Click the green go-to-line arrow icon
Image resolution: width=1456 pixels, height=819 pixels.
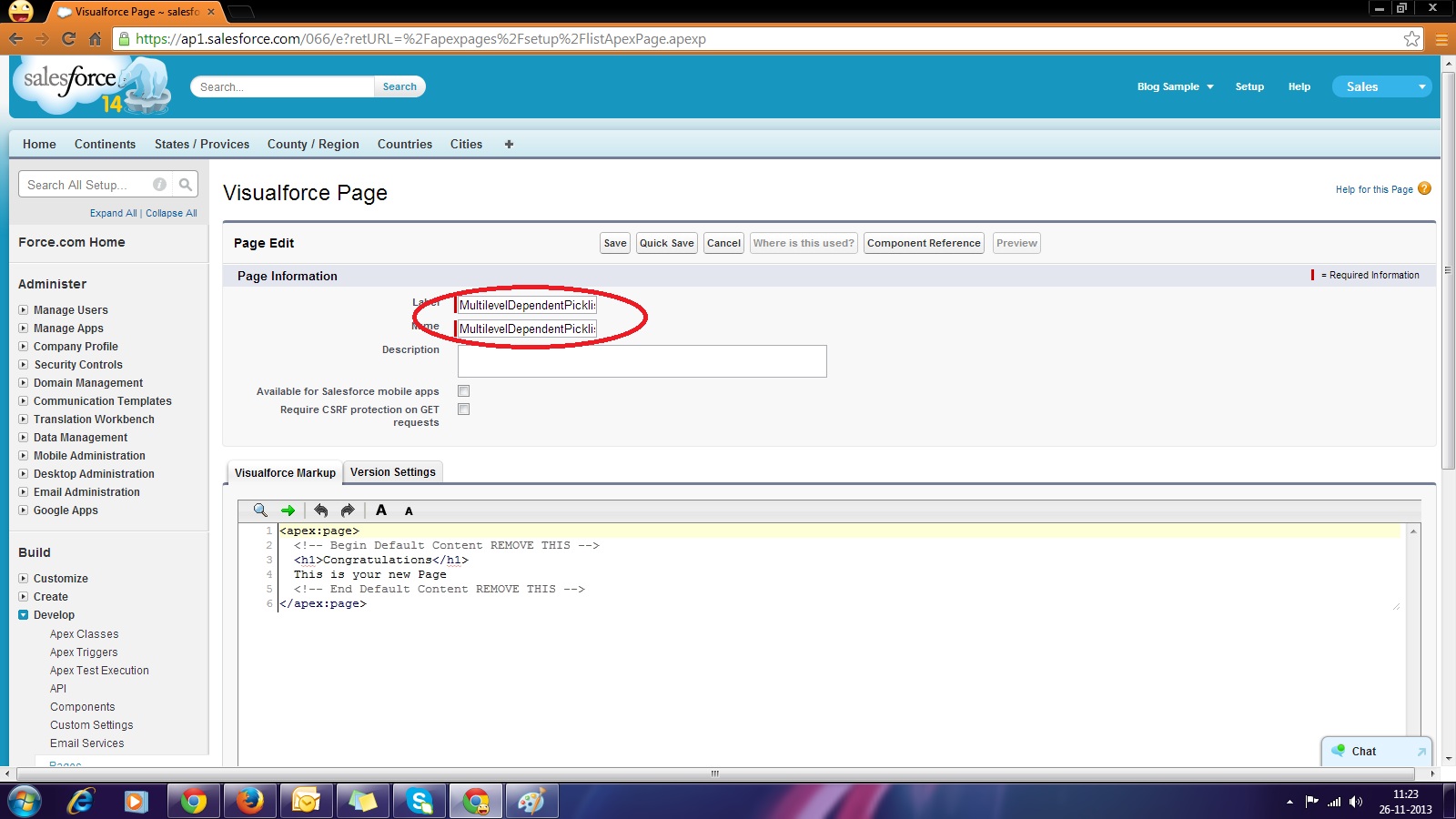pyautogui.click(x=288, y=511)
